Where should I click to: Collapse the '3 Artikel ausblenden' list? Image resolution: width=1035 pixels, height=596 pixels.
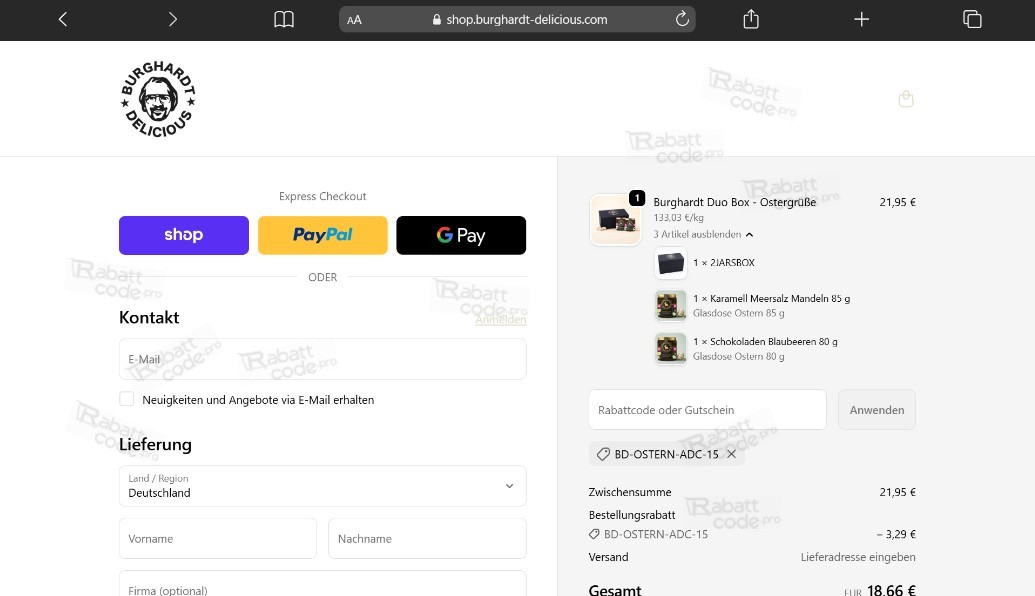click(703, 234)
